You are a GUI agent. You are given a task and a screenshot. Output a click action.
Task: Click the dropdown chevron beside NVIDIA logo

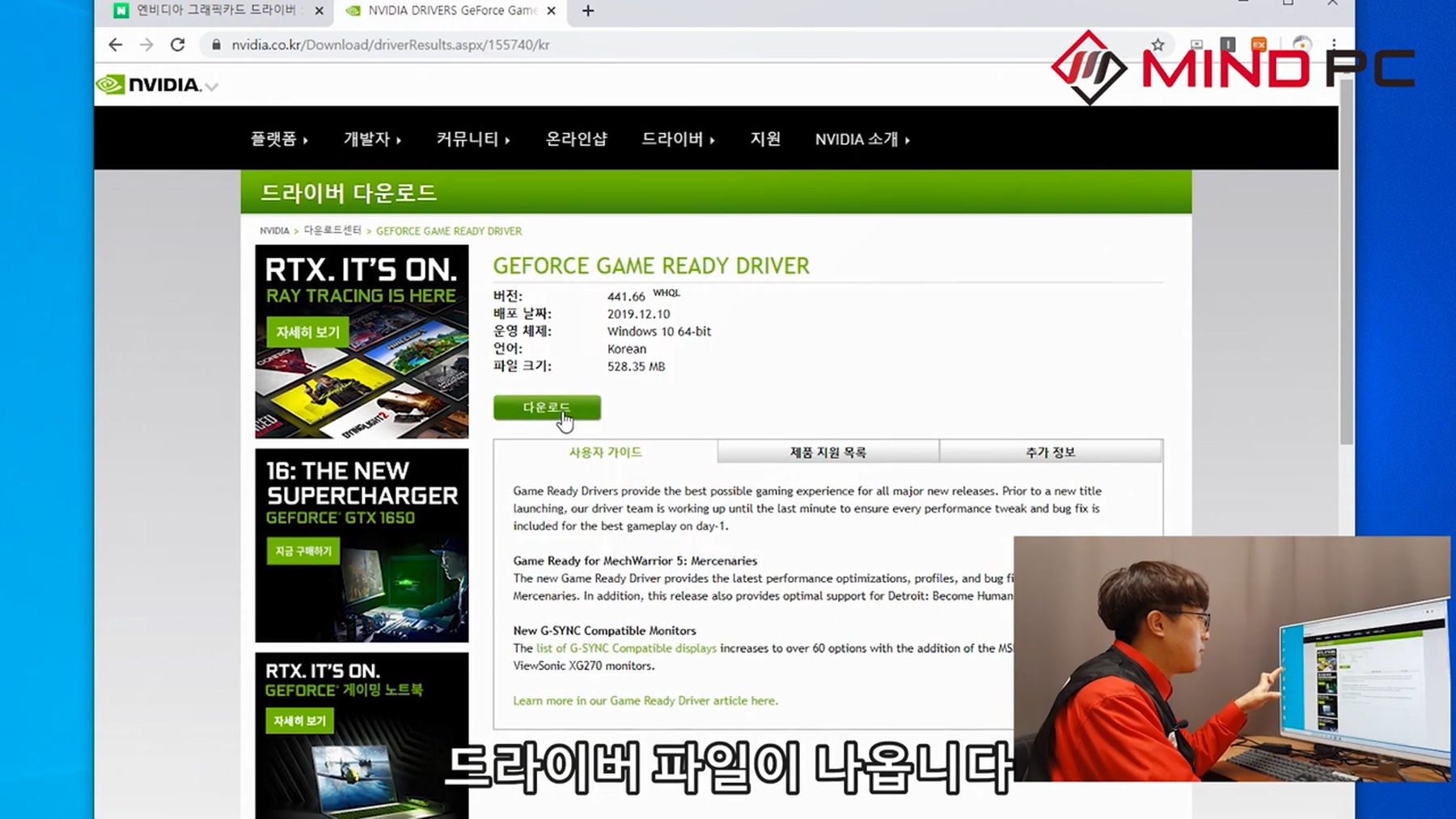[212, 87]
